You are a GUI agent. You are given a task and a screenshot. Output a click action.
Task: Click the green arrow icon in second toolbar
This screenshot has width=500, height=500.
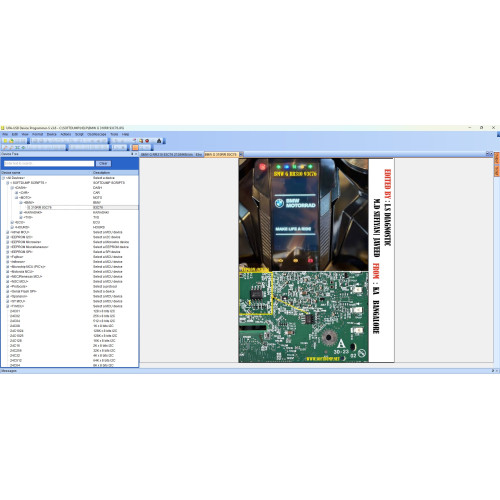[x=23, y=147]
